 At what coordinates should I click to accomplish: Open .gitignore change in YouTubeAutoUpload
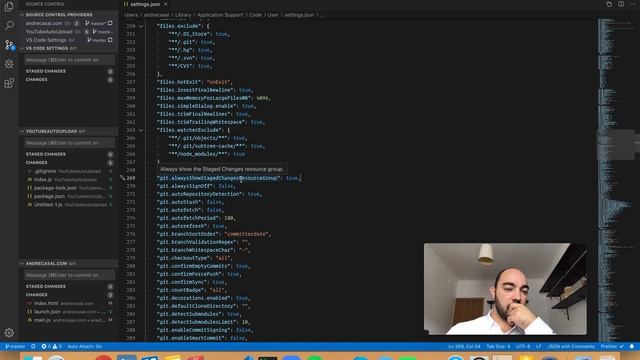(x=69, y=171)
